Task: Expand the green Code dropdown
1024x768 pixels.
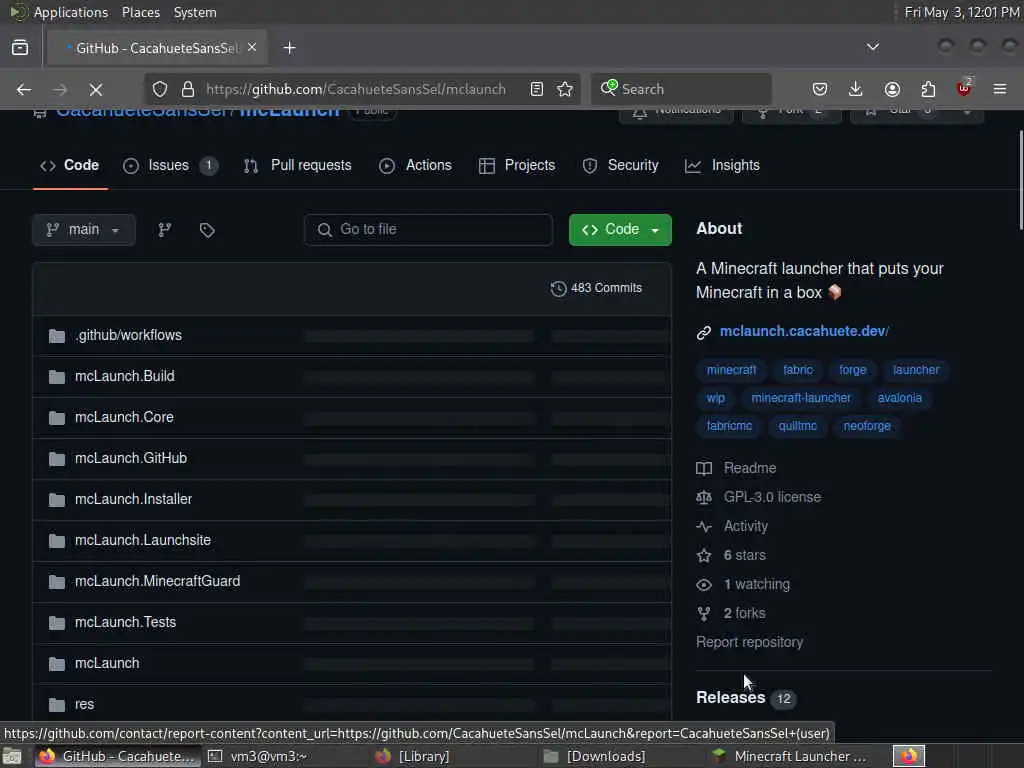Action: click(620, 230)
